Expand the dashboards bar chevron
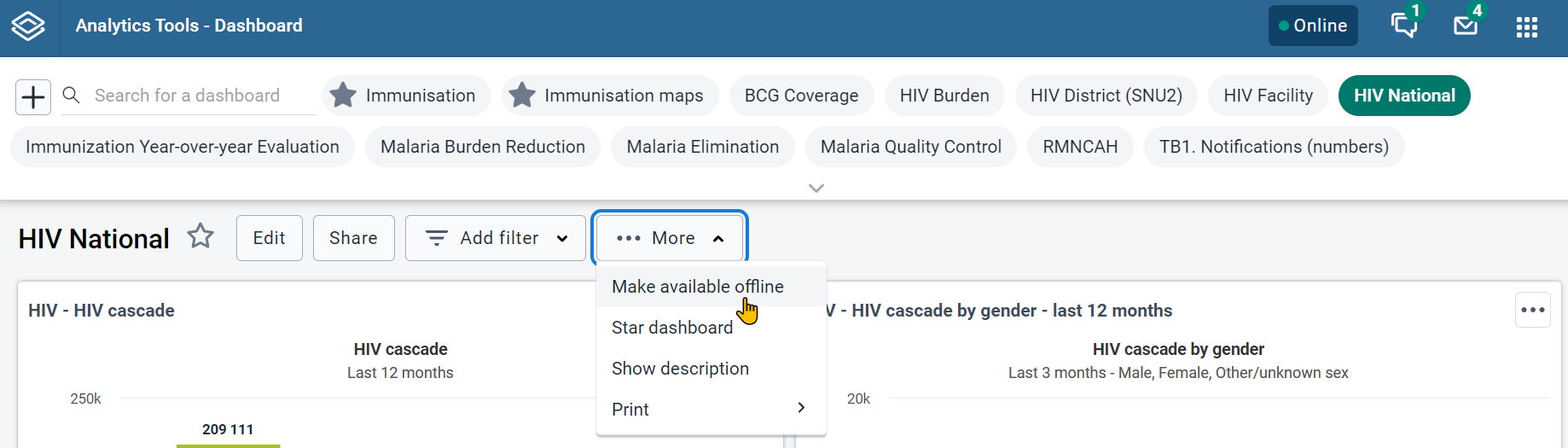This screenshot has height=448, width=1568. click(816, 188)
